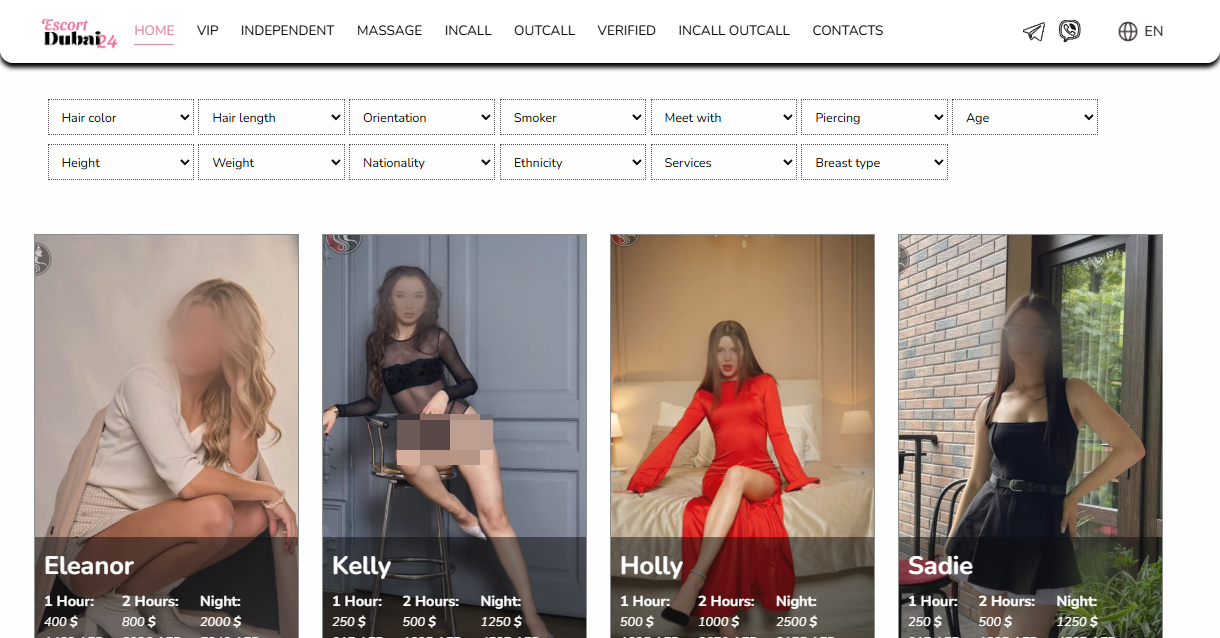Viewport: 1220px width, 638px height.
Task: Open the Height filter dropdown
Action: [121, 162]
